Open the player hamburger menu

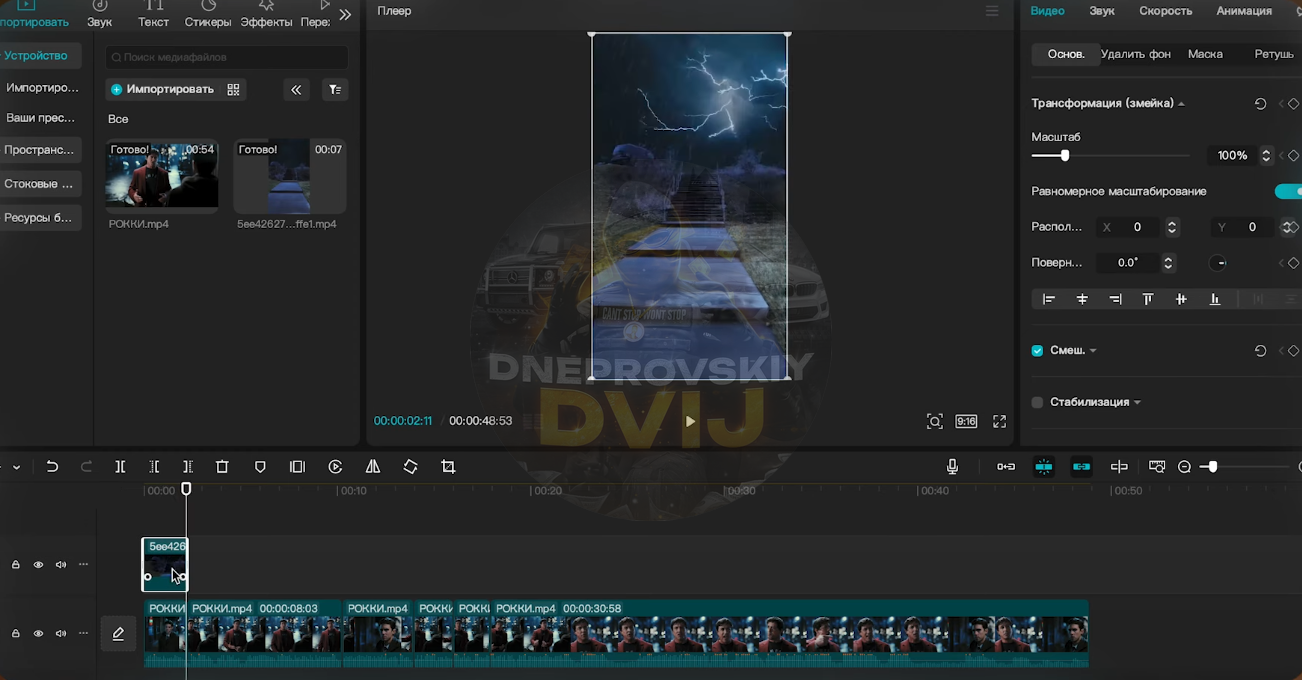click(992, 11)
